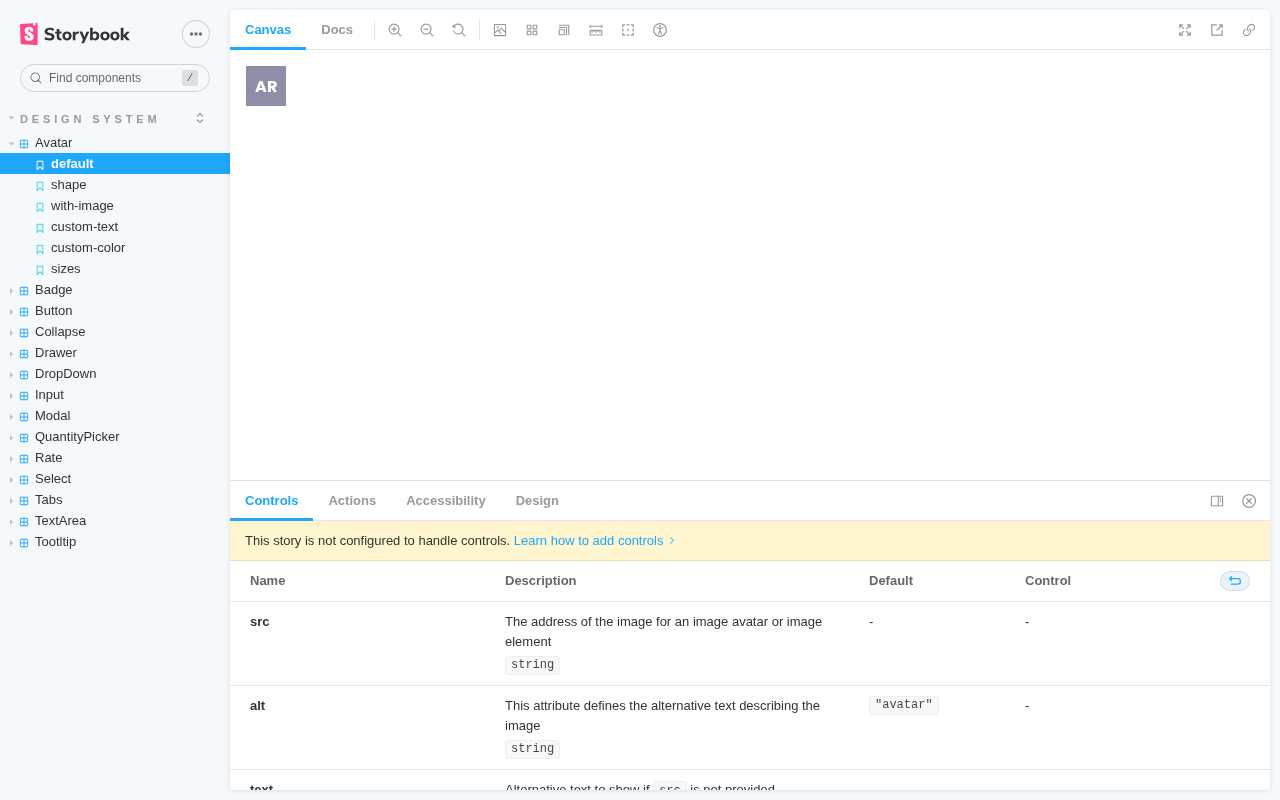The image size is (1280, 800).
Task: Open the accessibility vision simulator icon
Action: (x=660, y=30)
